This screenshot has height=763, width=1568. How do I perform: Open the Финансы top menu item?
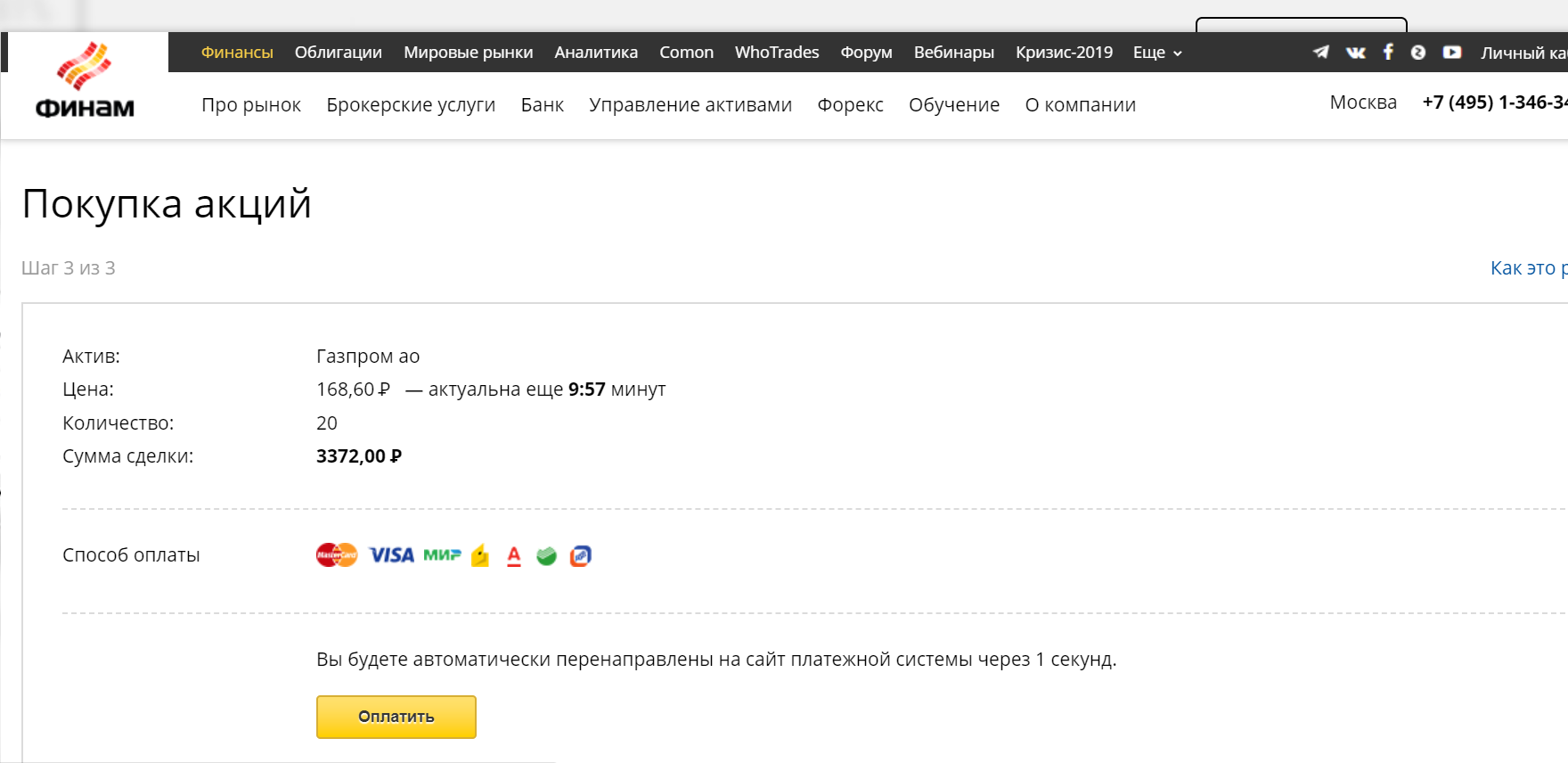(x=237, y=53)
